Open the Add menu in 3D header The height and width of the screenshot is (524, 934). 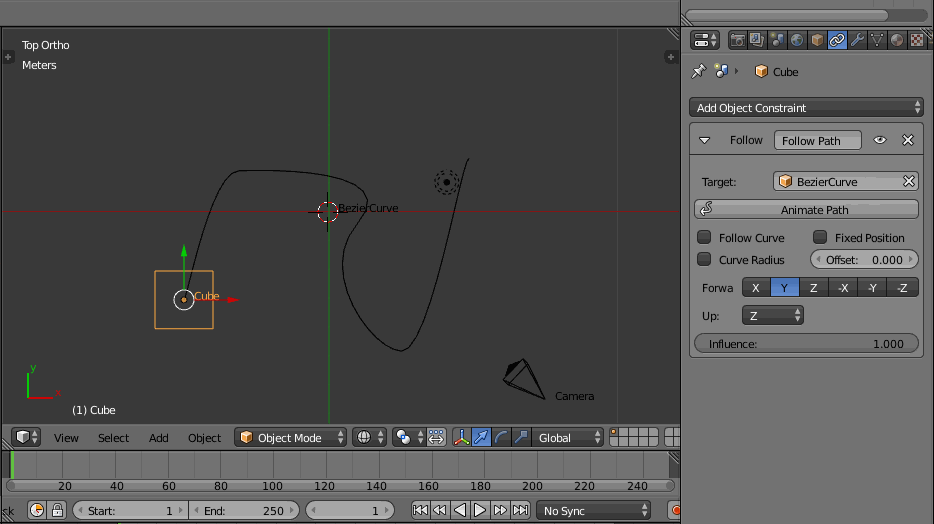pyautogui.click(x=159, y=438)
